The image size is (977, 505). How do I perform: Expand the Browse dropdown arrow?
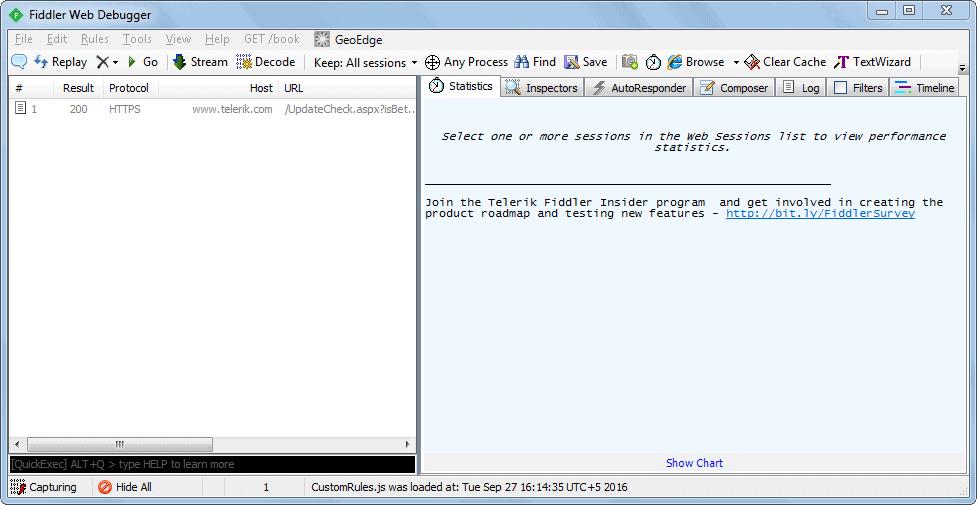tap(736, 63)
